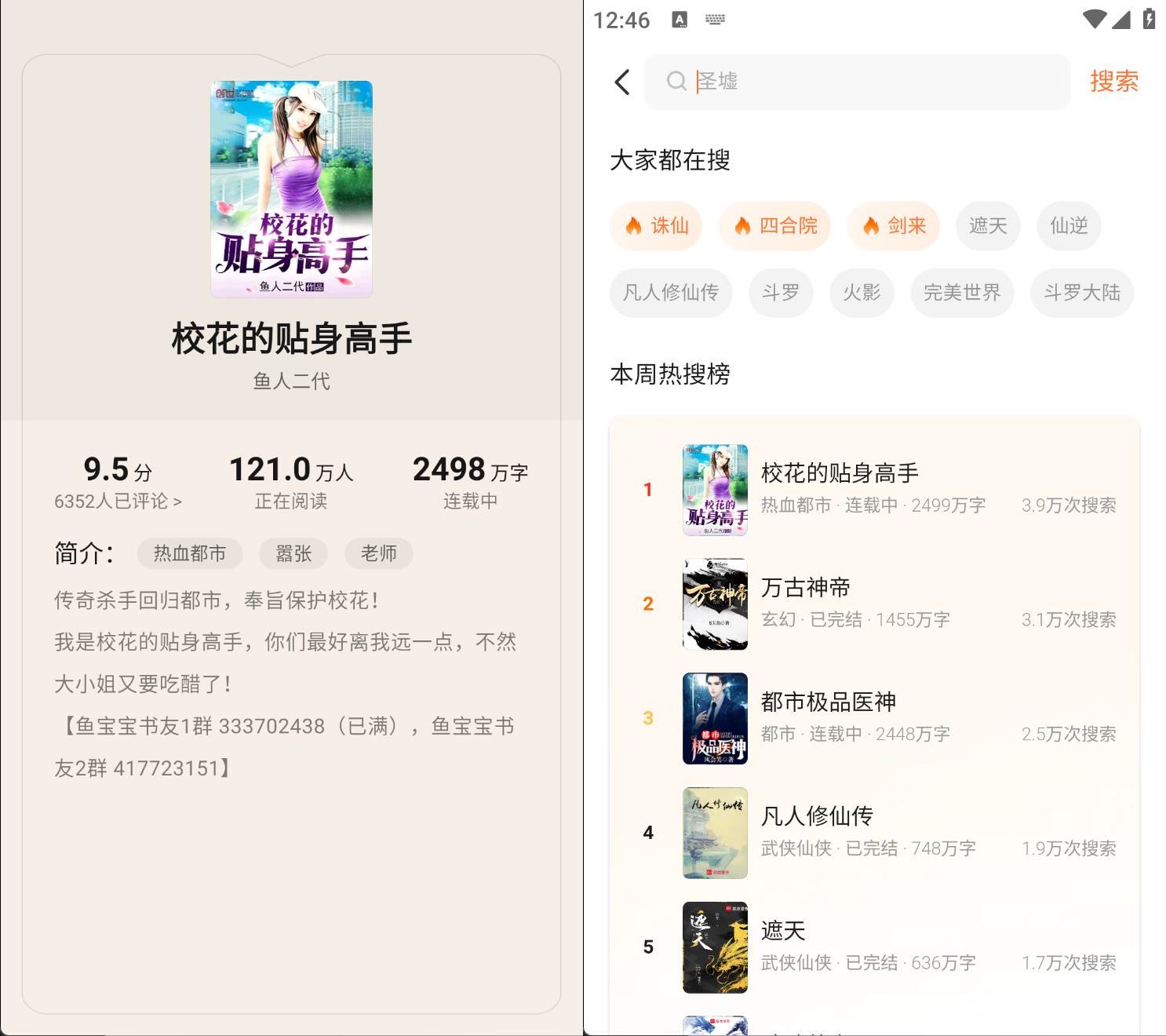Focus the 圣墟 search input field

871,82
